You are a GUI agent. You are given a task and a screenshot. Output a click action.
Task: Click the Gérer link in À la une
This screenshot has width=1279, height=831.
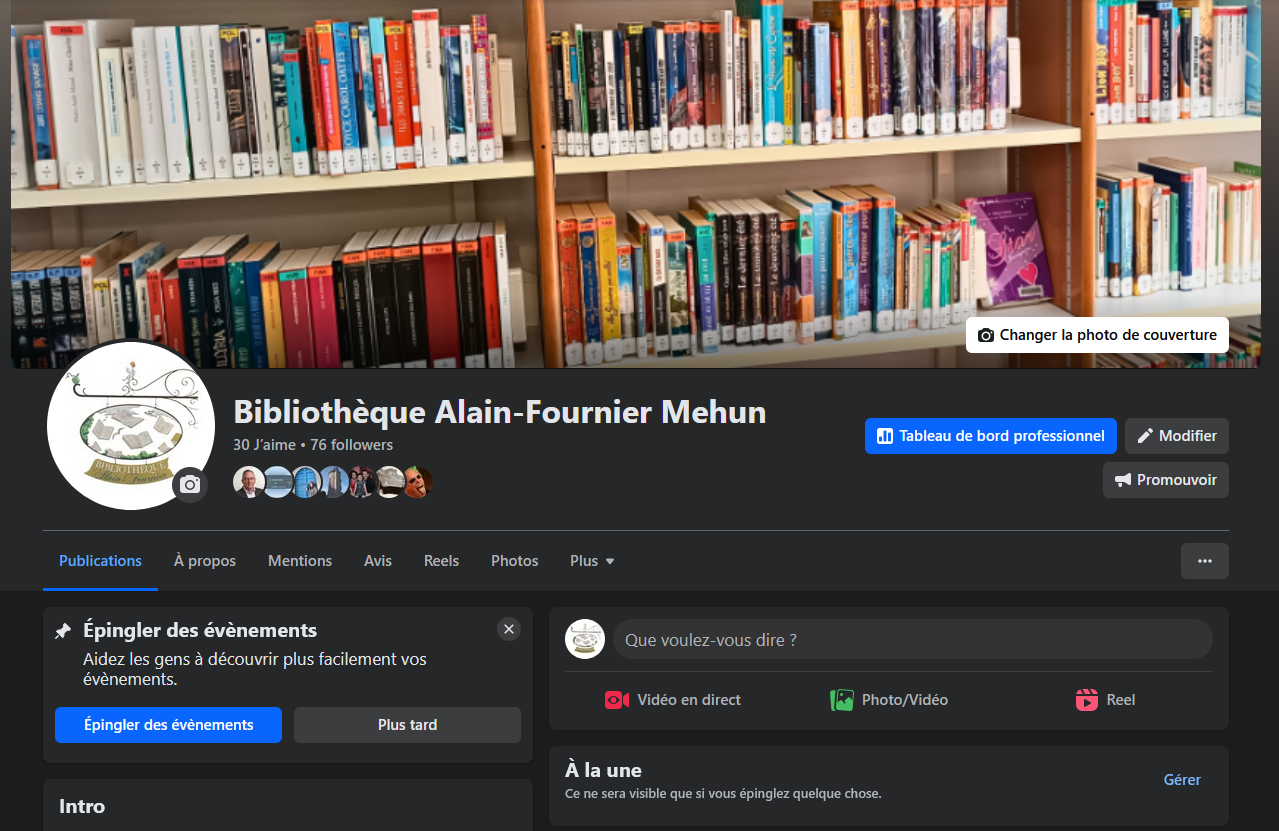pyautogui.click(x=1182, y=780)
